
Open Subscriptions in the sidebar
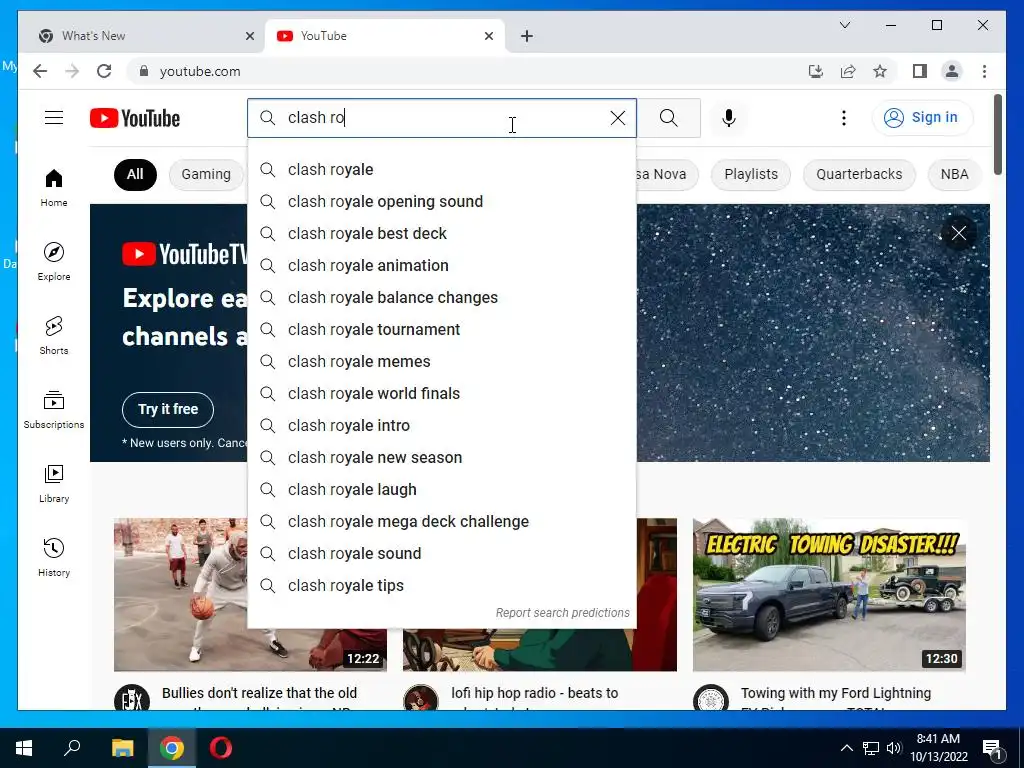coord(54,409)
